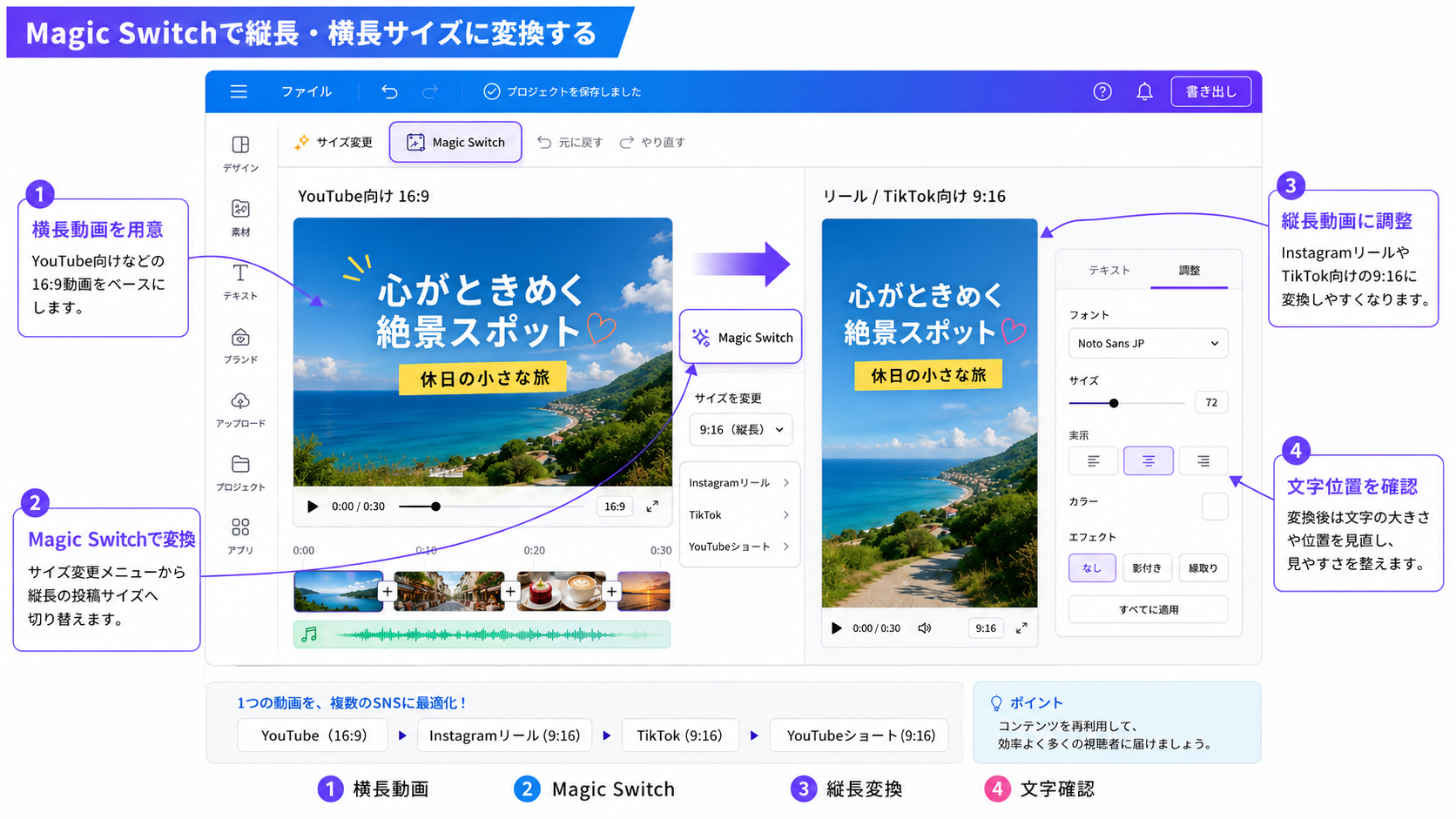1456x819 pixels.
Task: Select Magic Switch in the toolbar
Action: coord(455,142)
